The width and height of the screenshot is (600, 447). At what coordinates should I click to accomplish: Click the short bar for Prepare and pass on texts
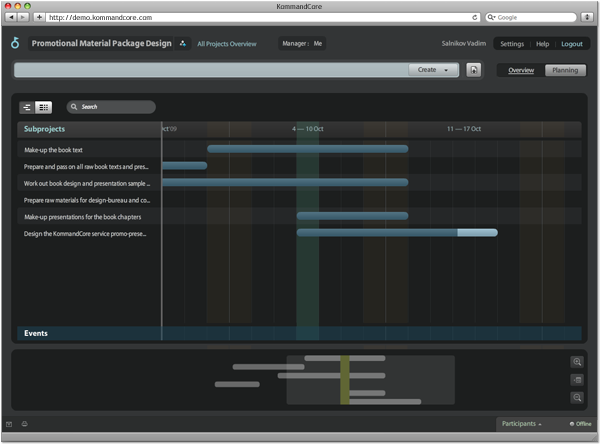(x=185, y=166)
